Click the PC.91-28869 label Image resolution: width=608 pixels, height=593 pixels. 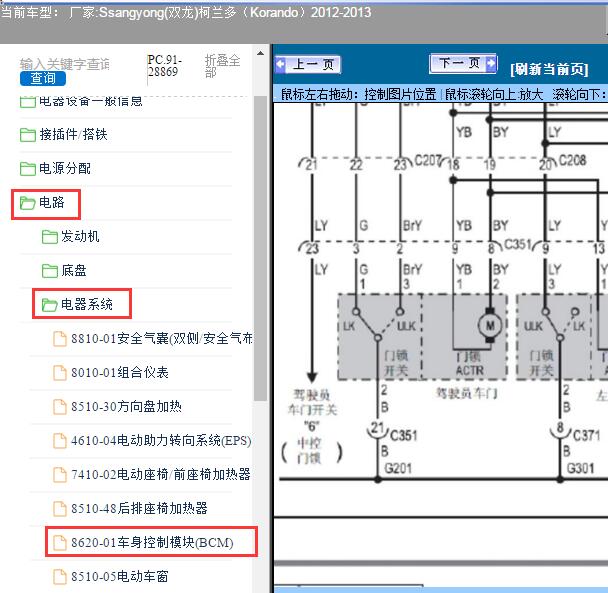tap(164, 66)
